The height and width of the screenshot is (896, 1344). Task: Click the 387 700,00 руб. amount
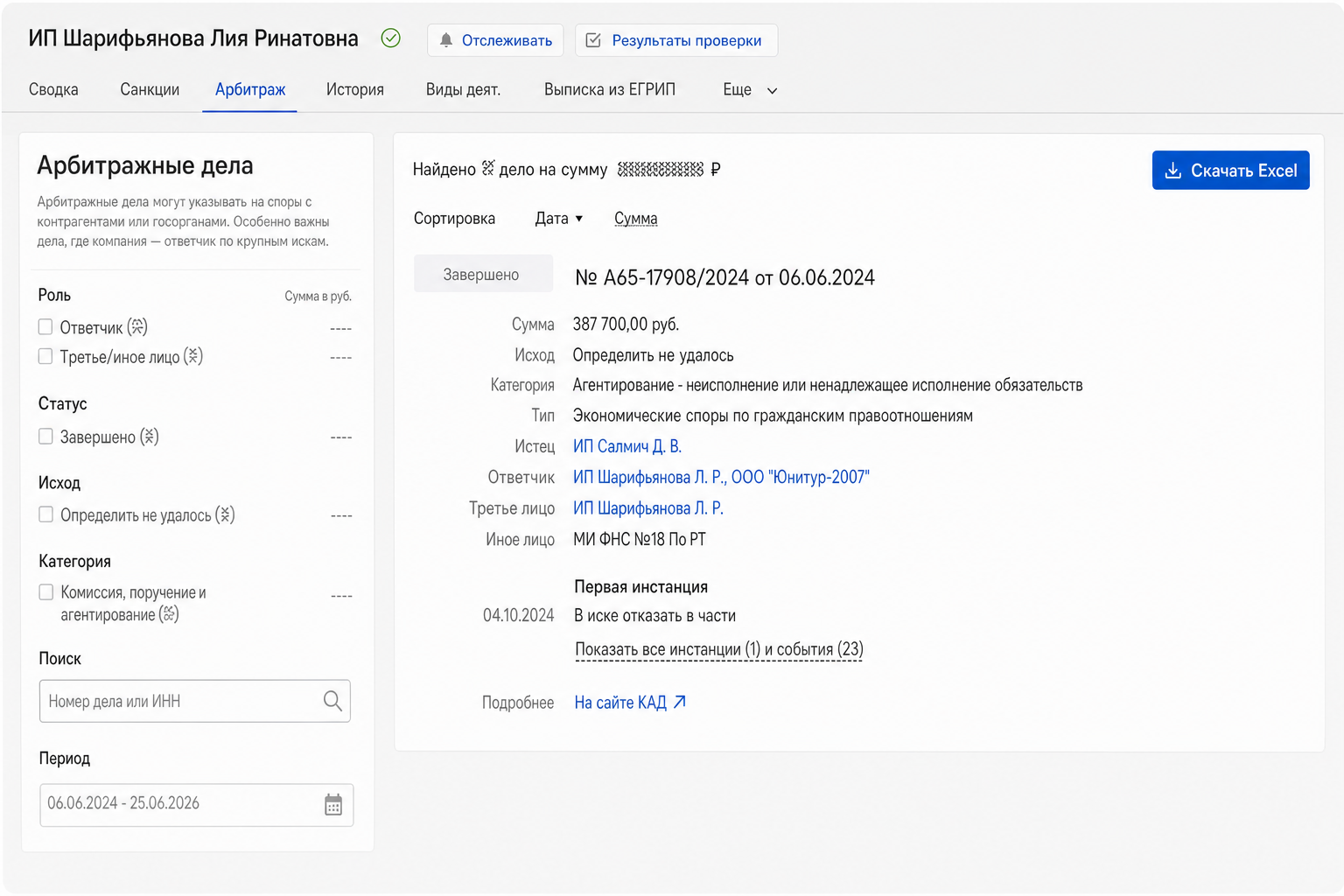pos(626,324)
